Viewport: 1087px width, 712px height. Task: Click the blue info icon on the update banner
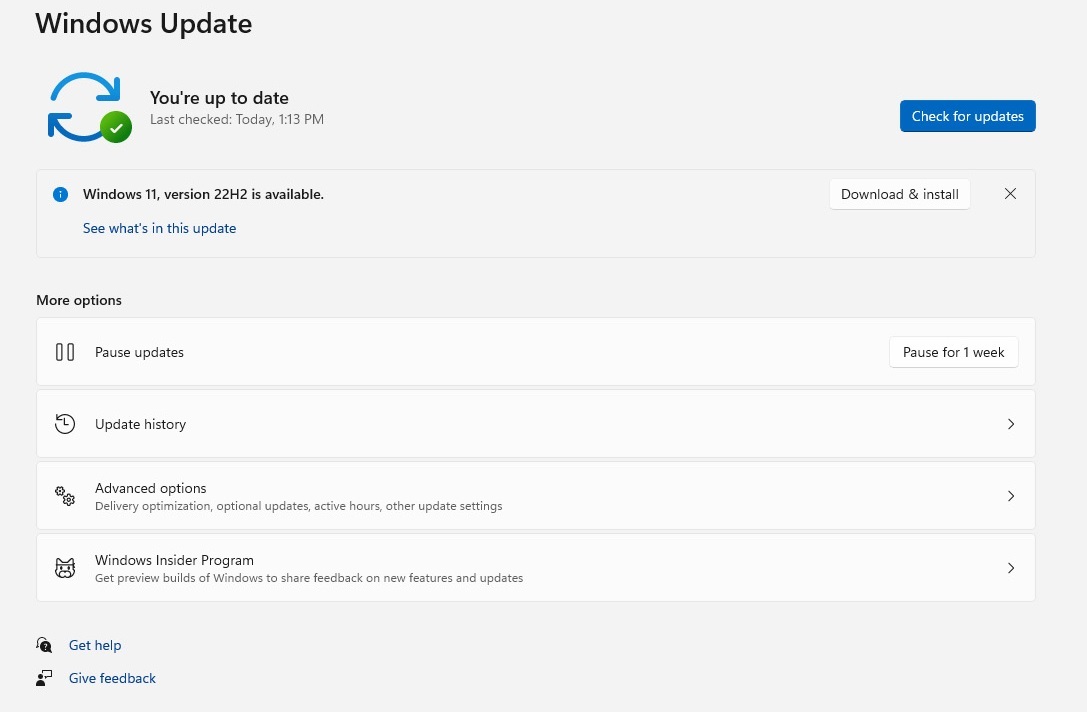[x=60, y=194]
